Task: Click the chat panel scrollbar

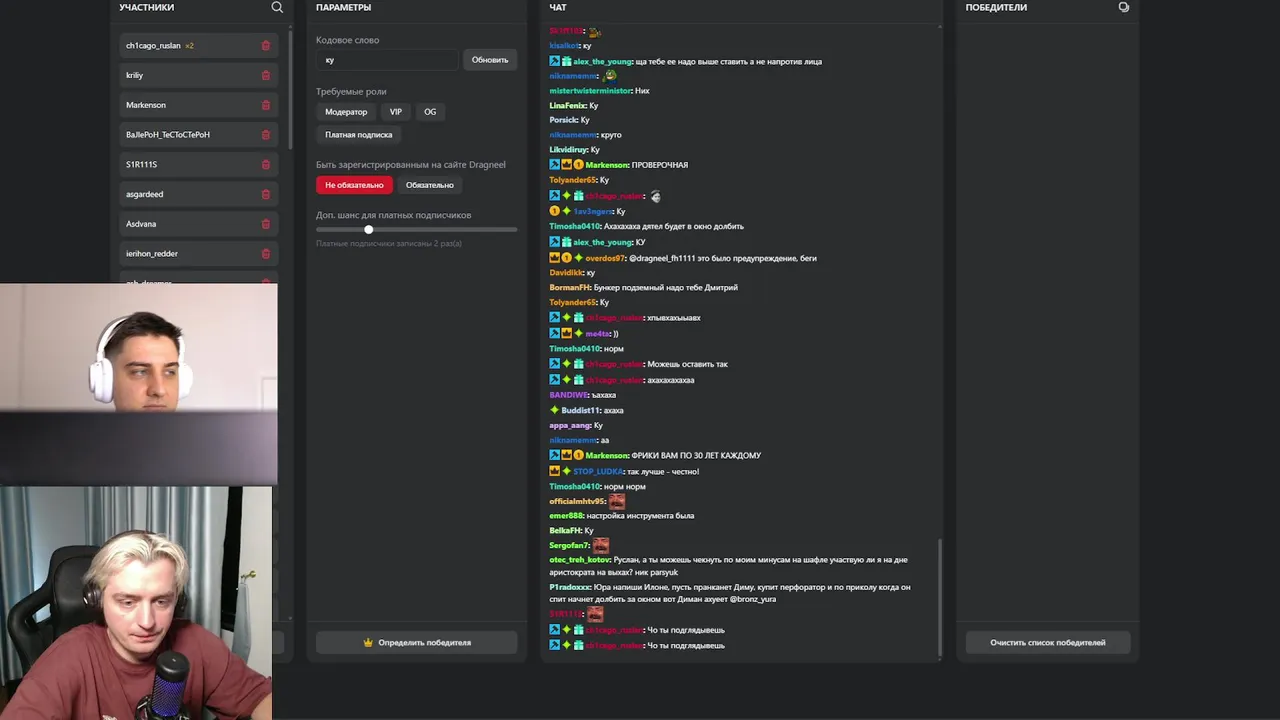Action: tap(939, 598)
